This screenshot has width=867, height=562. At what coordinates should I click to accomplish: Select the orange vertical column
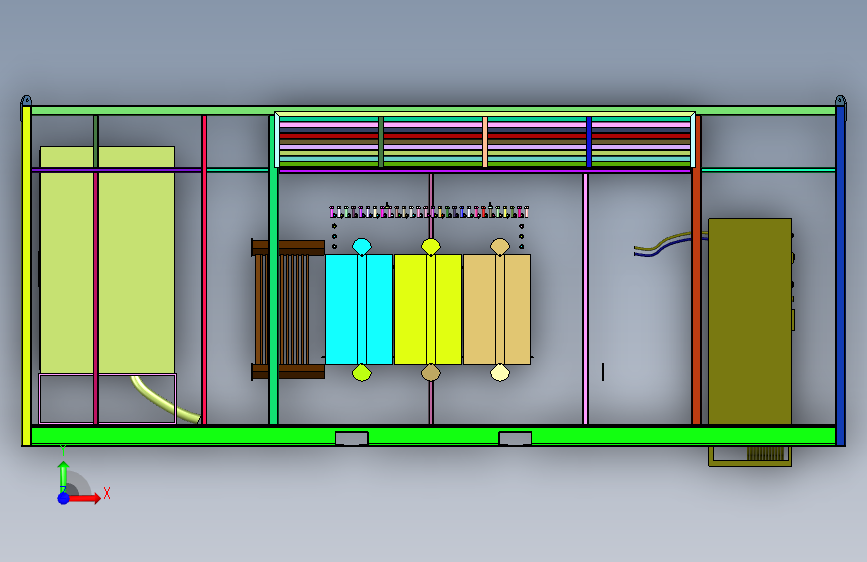point(697,270)
